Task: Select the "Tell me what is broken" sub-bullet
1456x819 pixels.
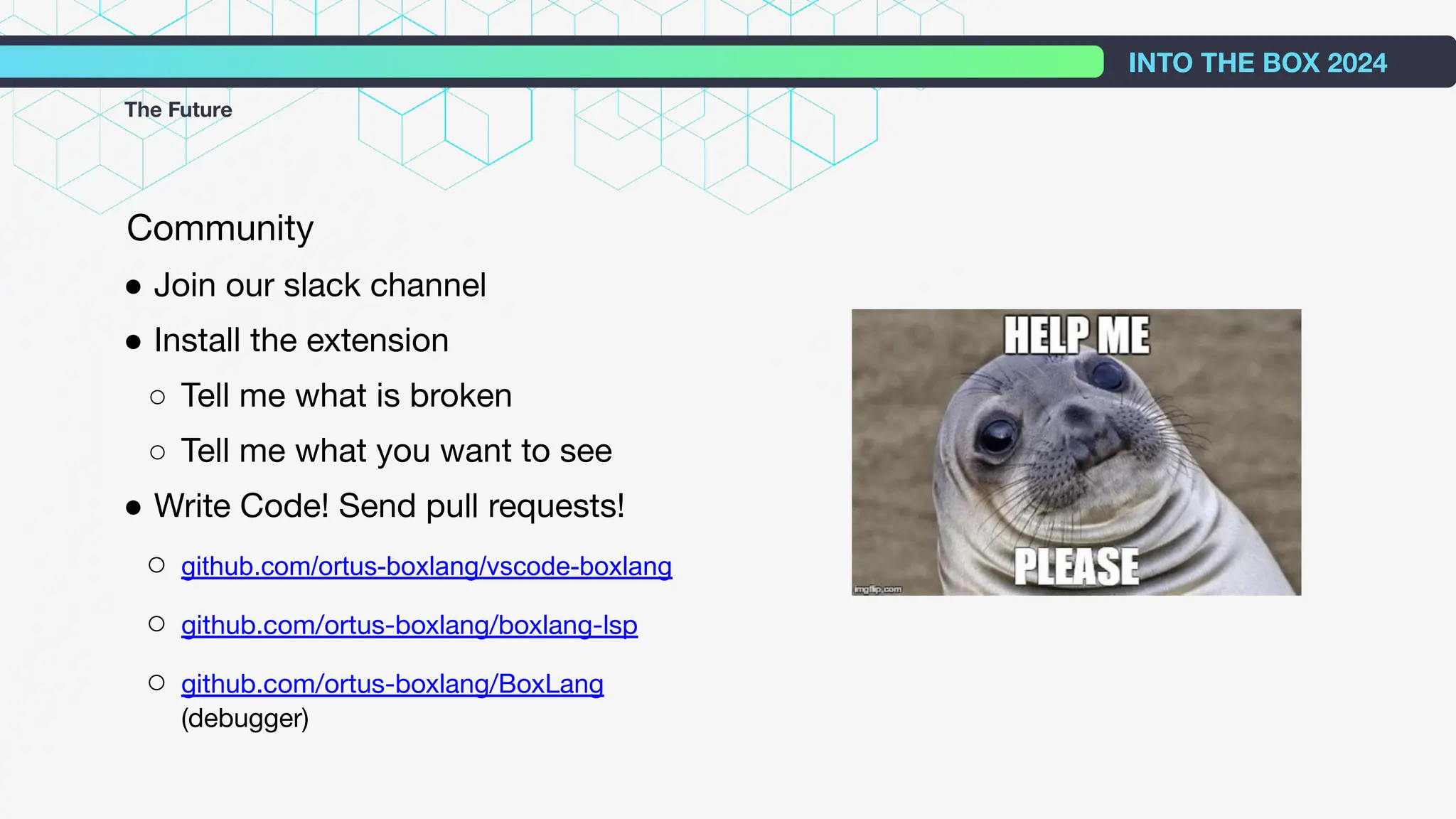Action: [346, 396]
